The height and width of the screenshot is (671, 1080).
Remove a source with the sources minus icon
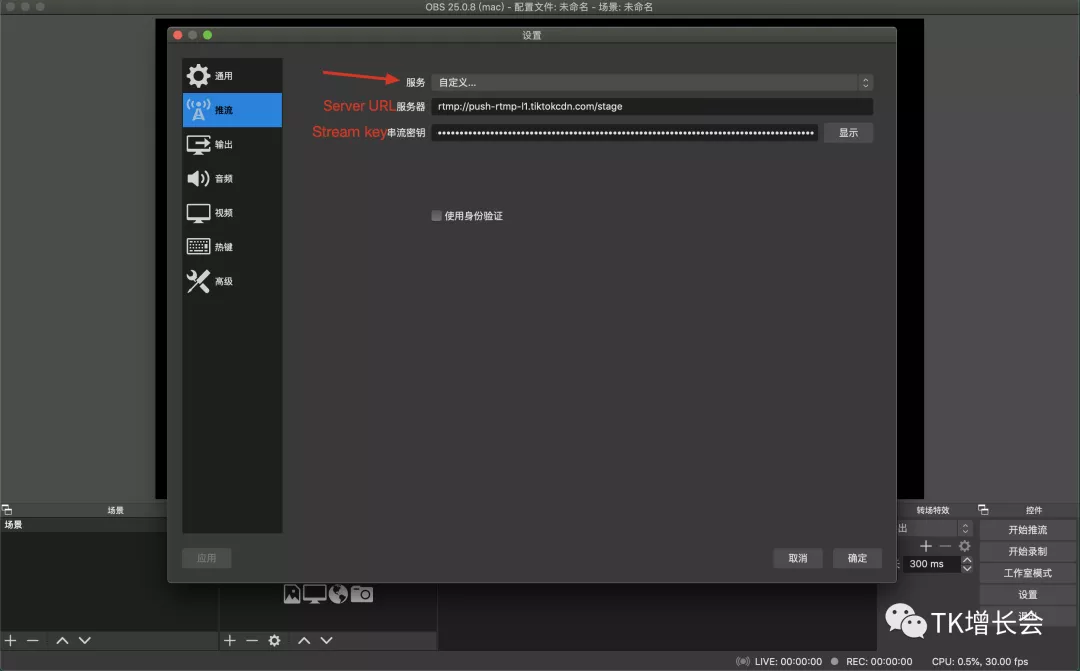[252, 641]
